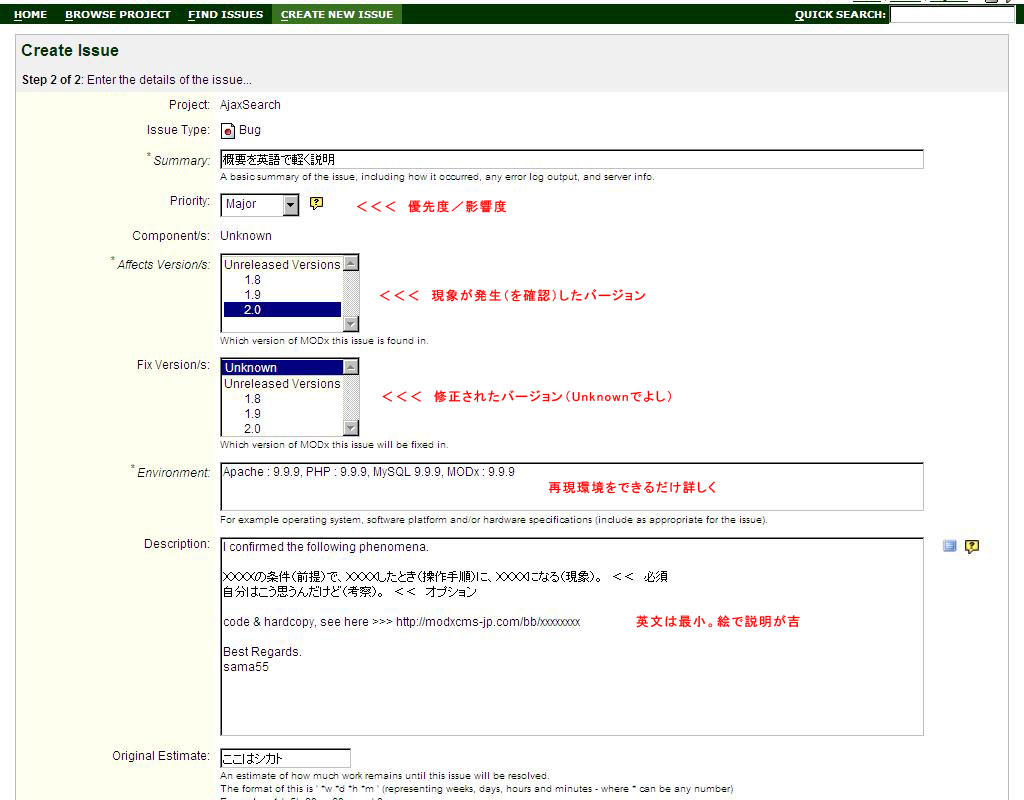Open the FIND ISSUES menu link
Image resolution: width=1024 pixels, height=800 pixels.
[225, 15]
